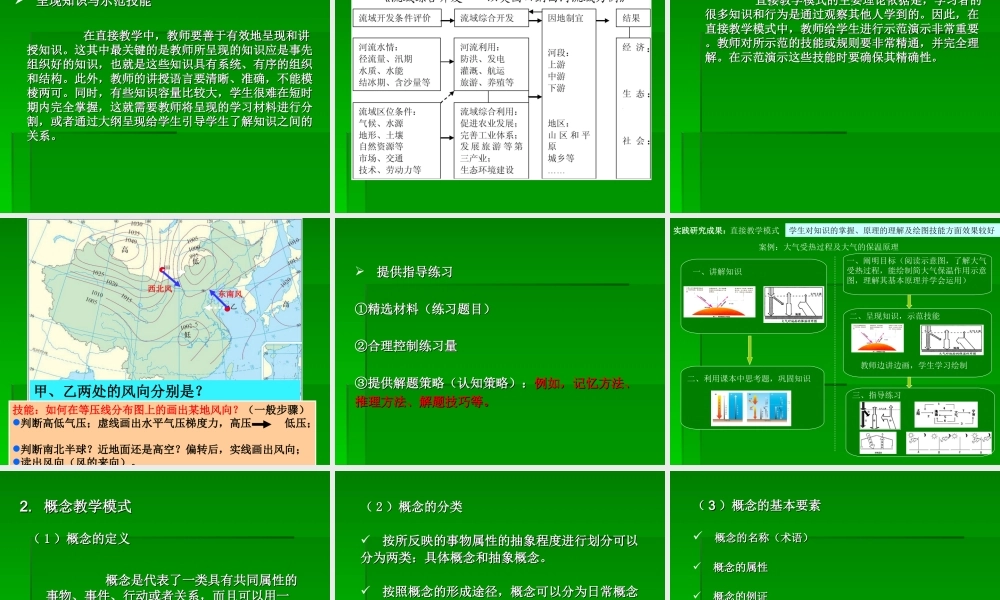Select the 三、指导练习 box
This screenshot has height=600, width=1000.
[919, 421]
